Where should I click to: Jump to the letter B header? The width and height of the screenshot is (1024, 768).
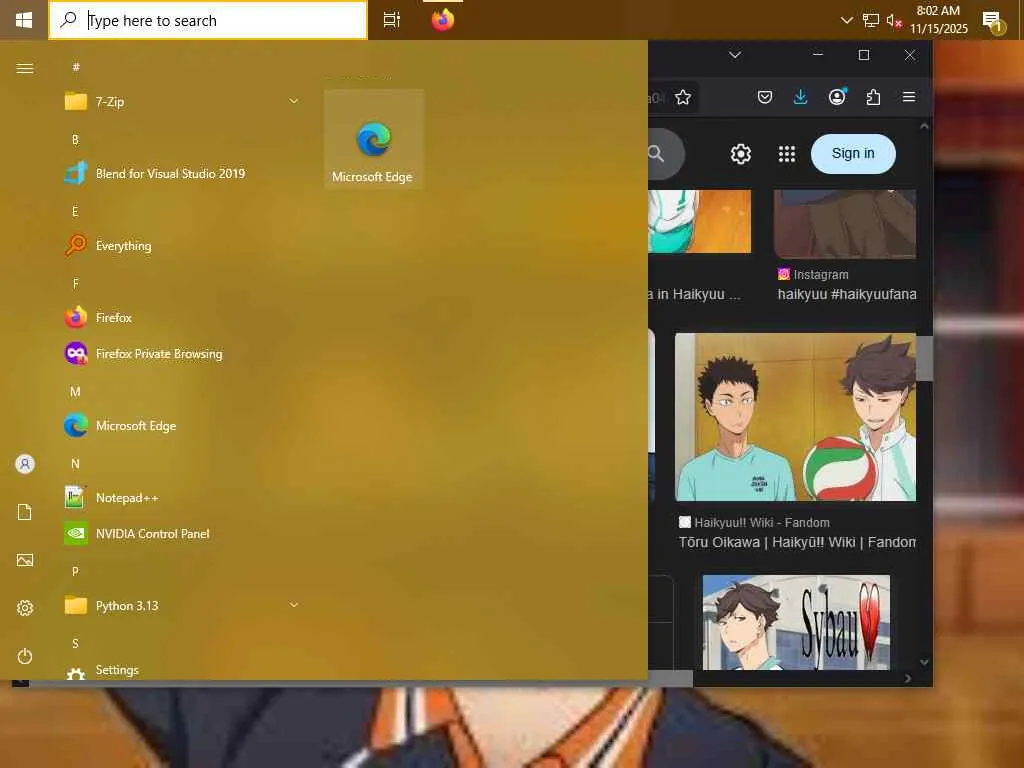[75, 139]
